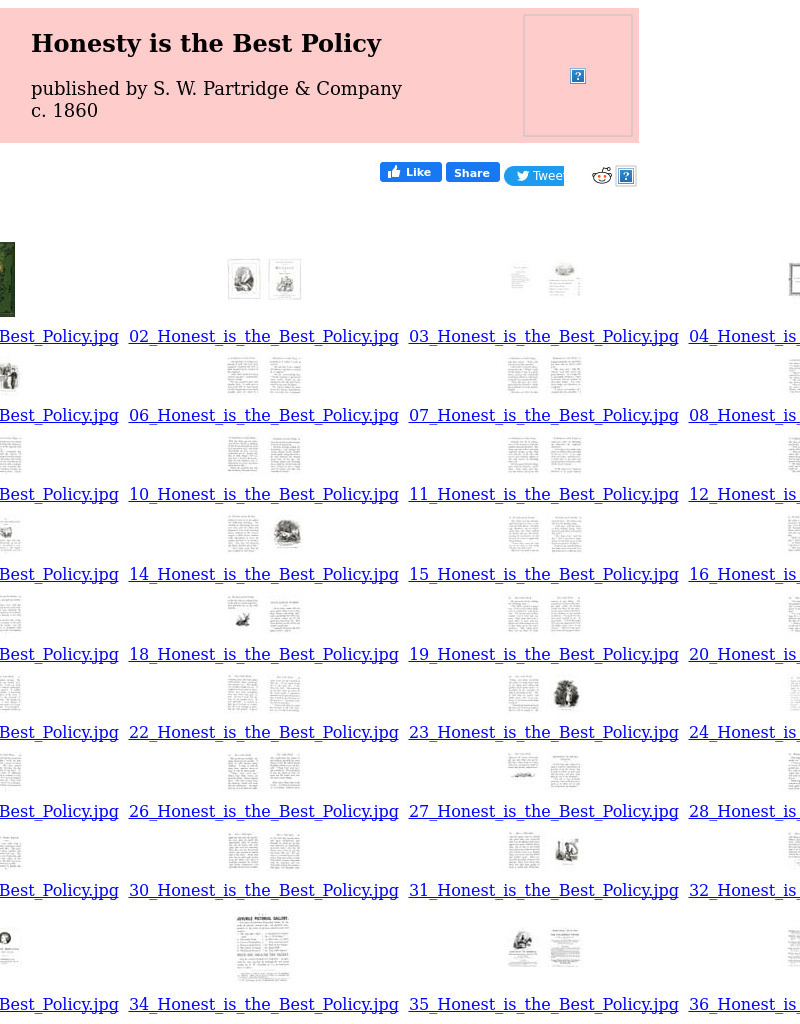Viewport: 800px width, 1024px height.
Task: Select the thumbnail for page 02
Action: [264, 279]
